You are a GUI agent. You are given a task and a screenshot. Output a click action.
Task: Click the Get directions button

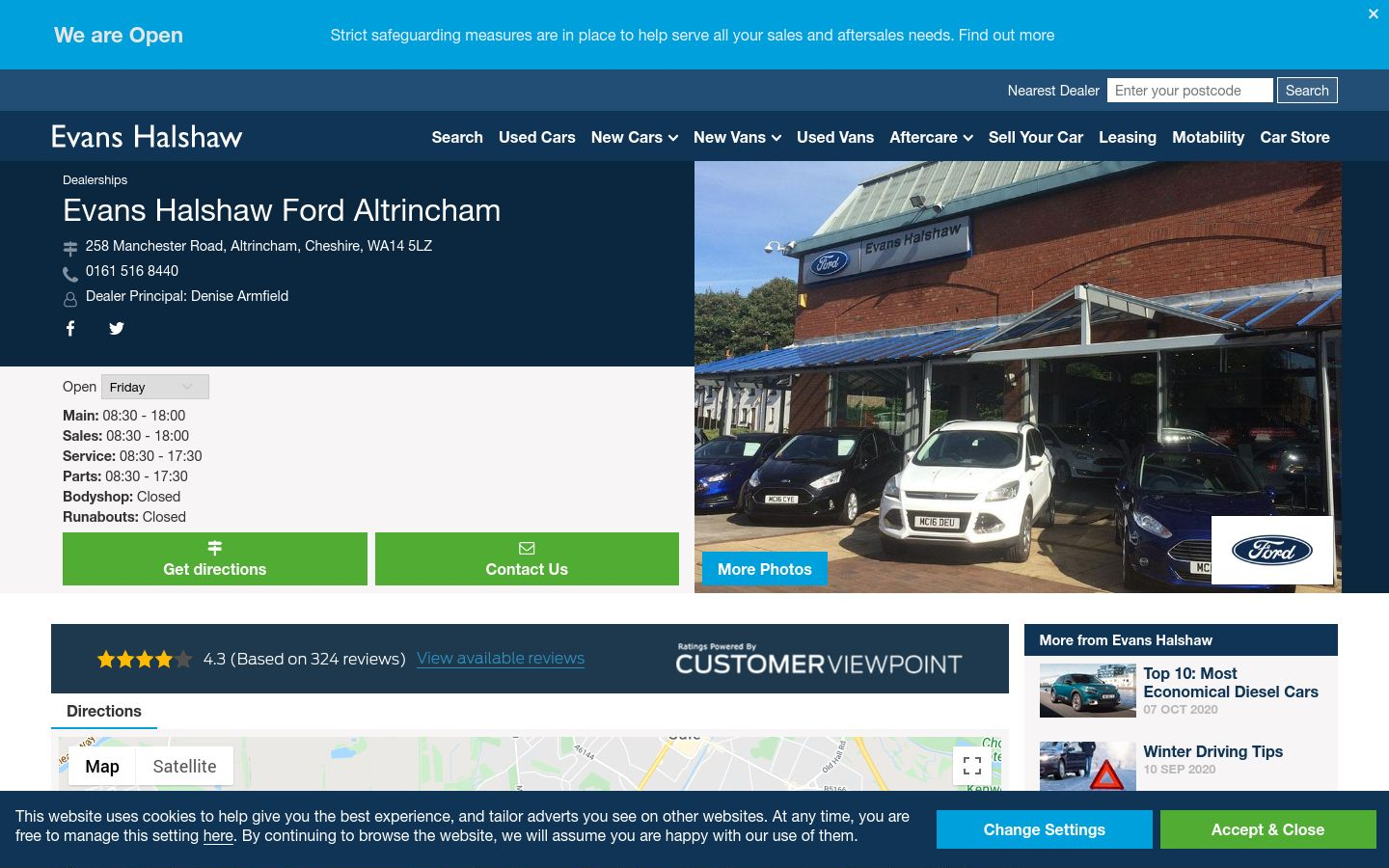215,559
